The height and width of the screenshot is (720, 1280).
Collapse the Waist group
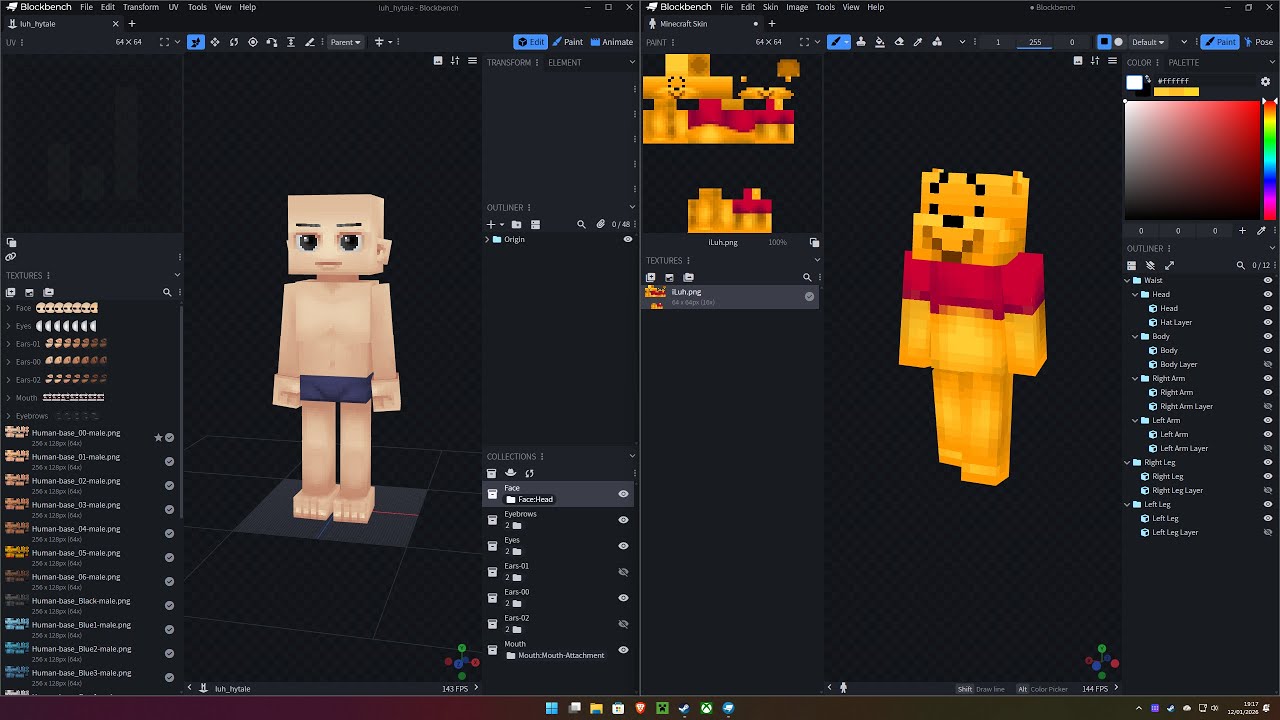1127,280
